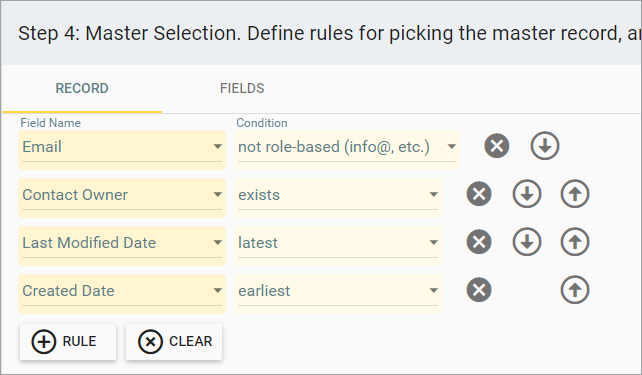Move the Email rule down
Screen dimensions: 642x375
545,146
